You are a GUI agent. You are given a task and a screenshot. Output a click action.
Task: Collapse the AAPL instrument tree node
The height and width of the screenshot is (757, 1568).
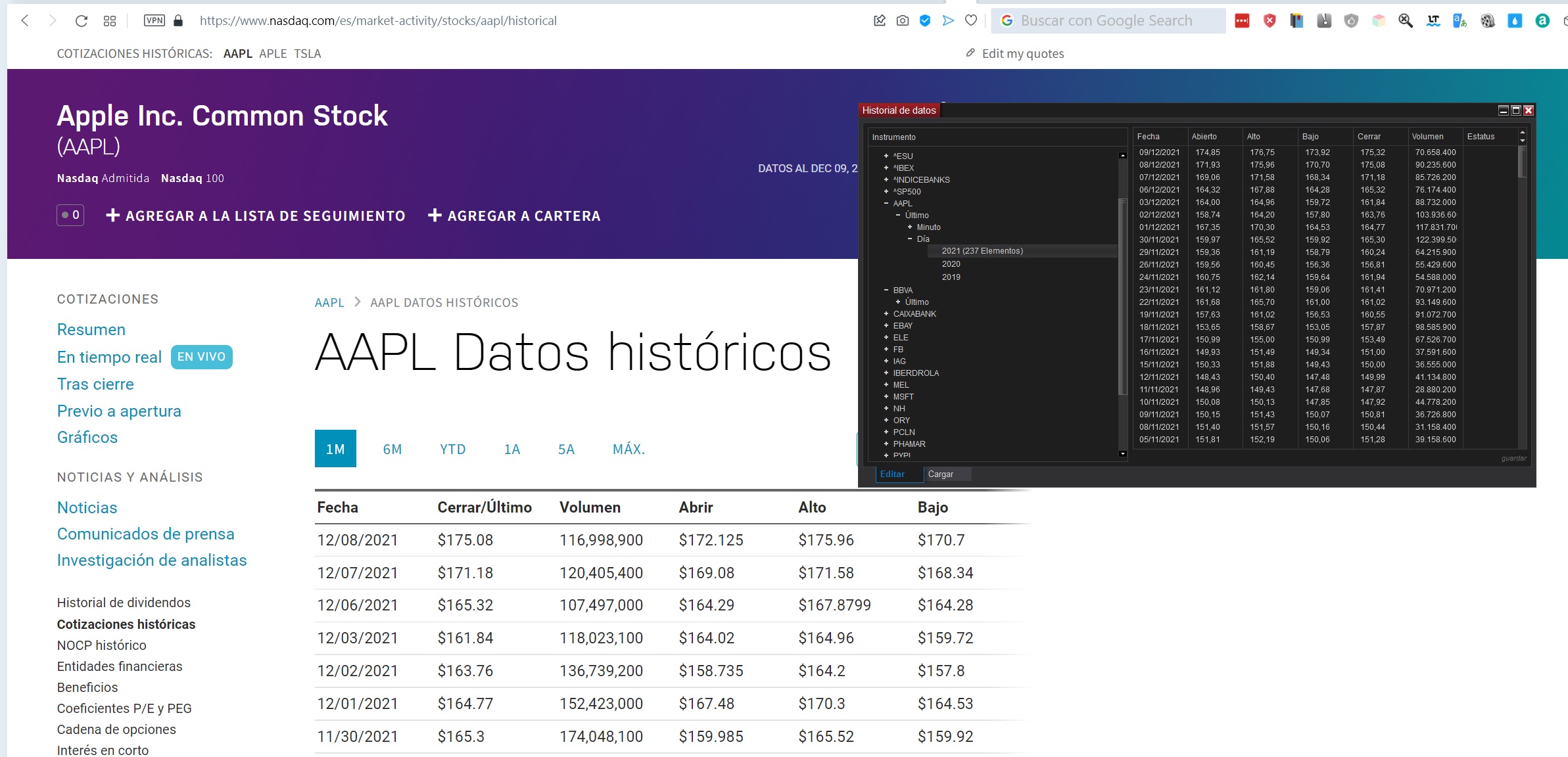(886, 204)
